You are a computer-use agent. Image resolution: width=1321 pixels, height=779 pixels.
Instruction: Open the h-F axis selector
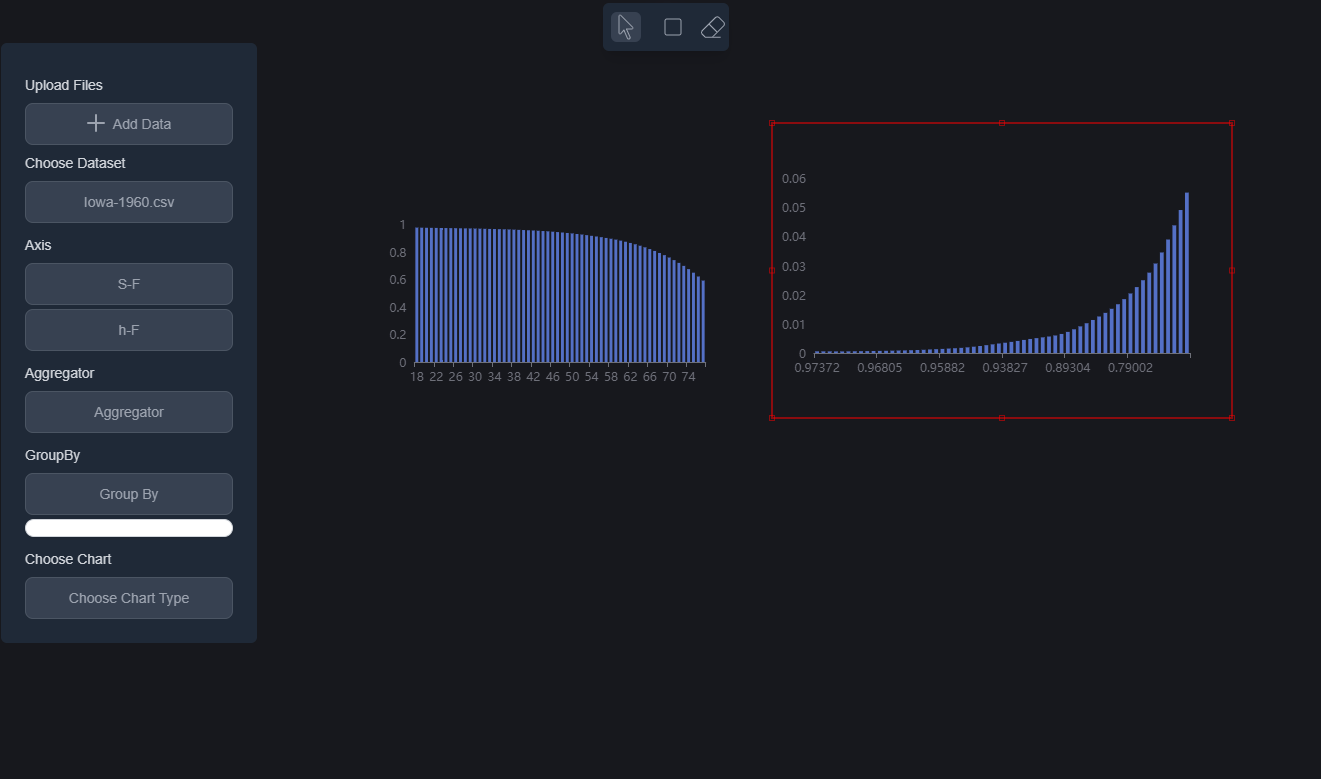[x=129, y=330]
